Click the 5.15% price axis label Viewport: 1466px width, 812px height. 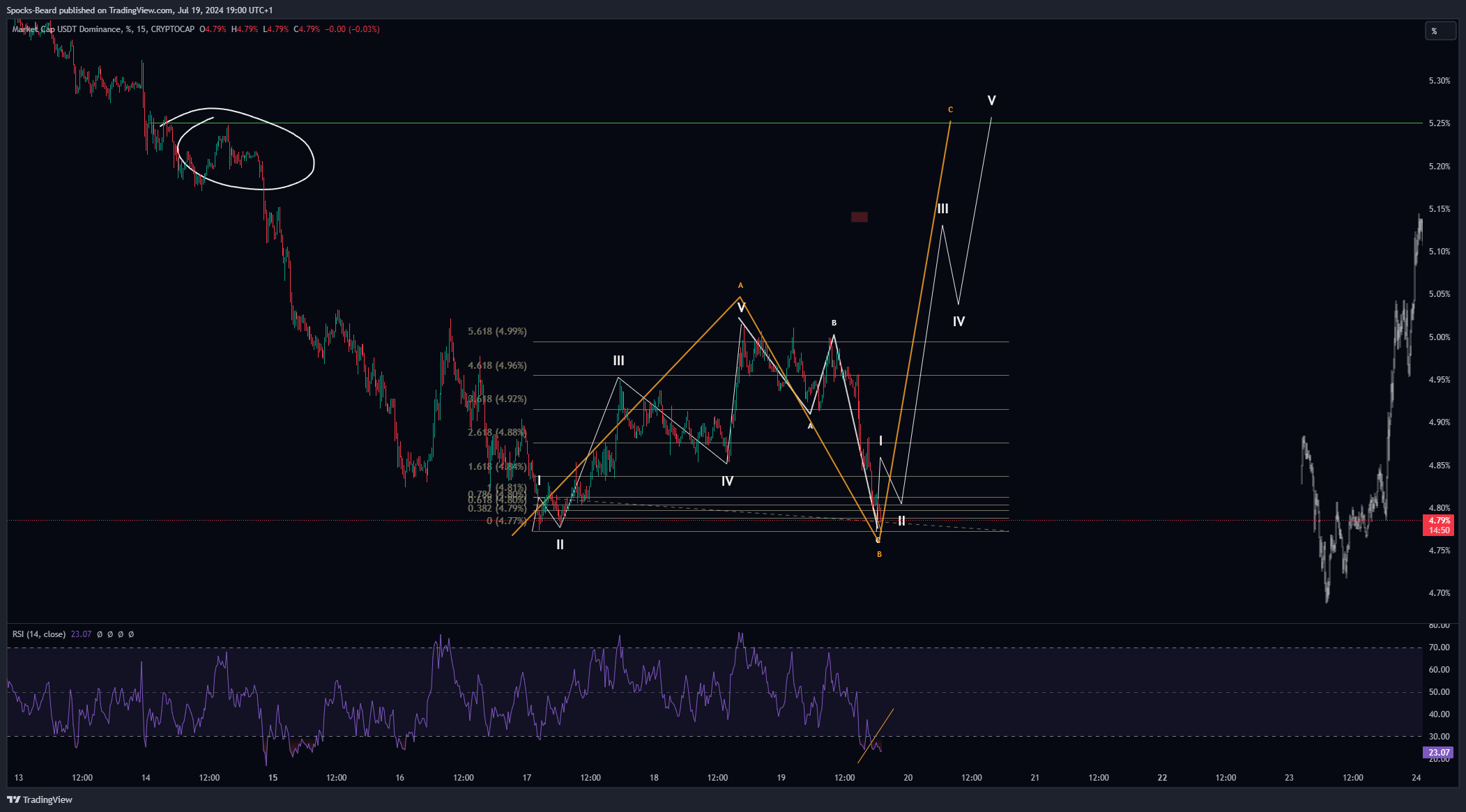pos(1439,209)
